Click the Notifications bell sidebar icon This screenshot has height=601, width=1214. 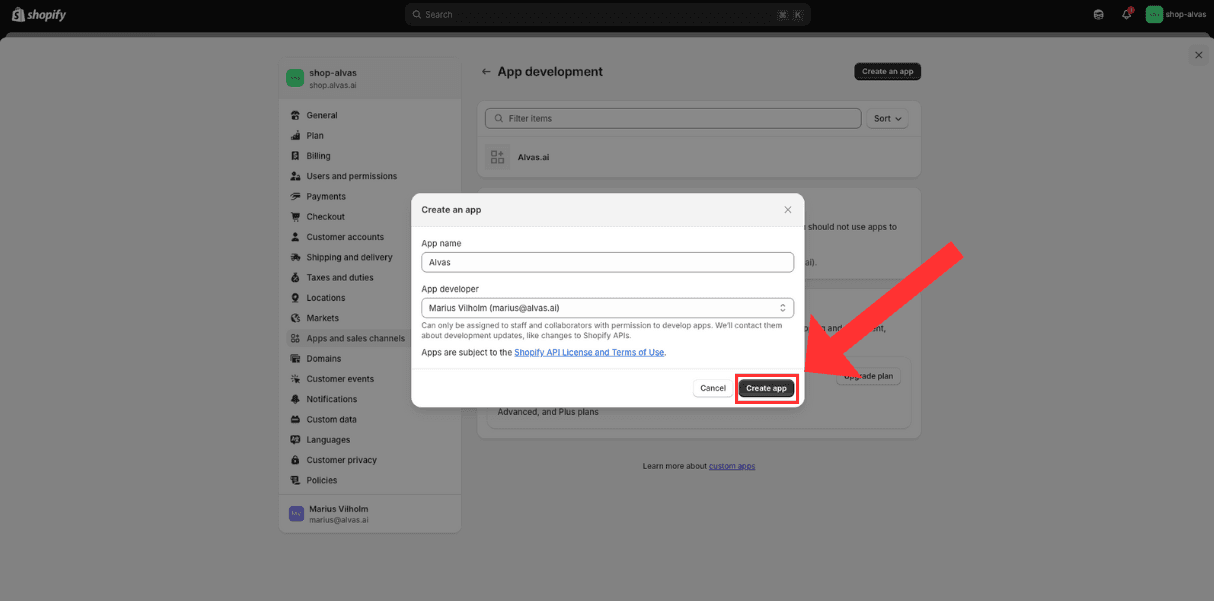[296, 399]
